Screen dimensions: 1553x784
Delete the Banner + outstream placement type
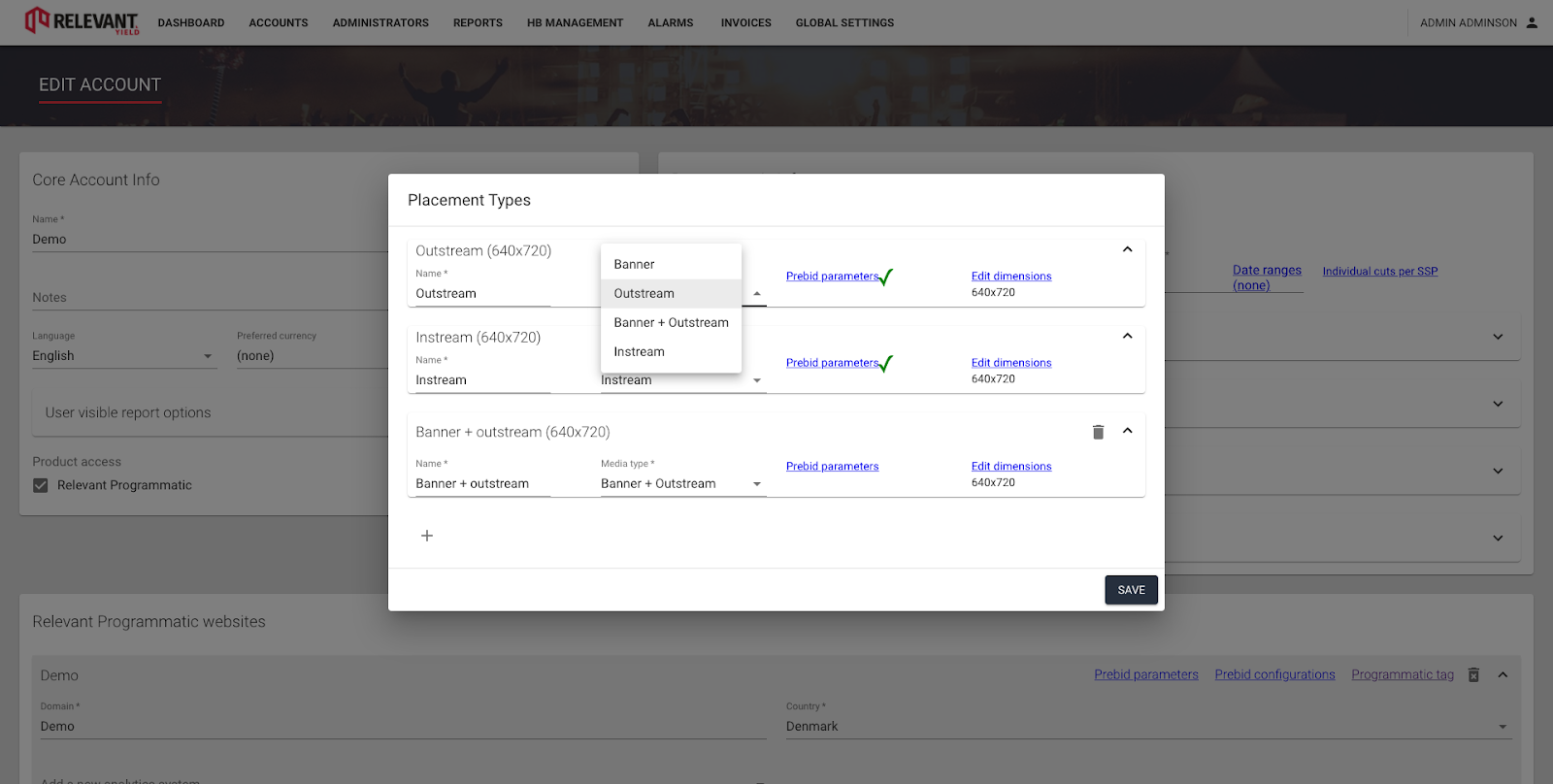tap(1098, 432)
